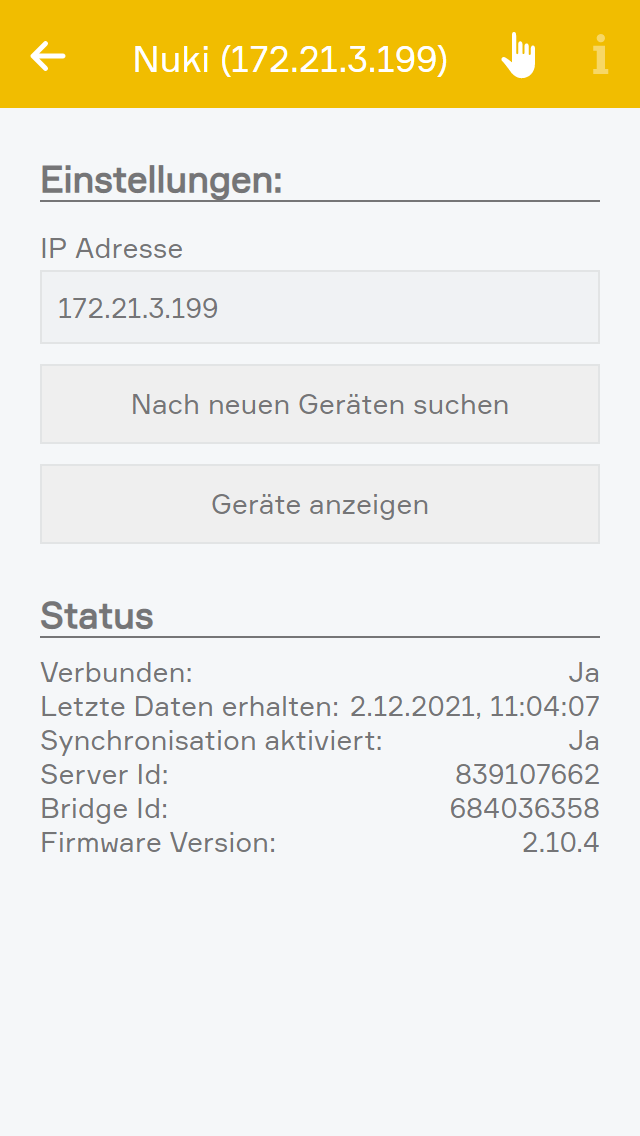This screenshot has height=1136, width=640.
Task: Click the Bridge Id label
Action: pyautogui.click(x=104, y=809)
